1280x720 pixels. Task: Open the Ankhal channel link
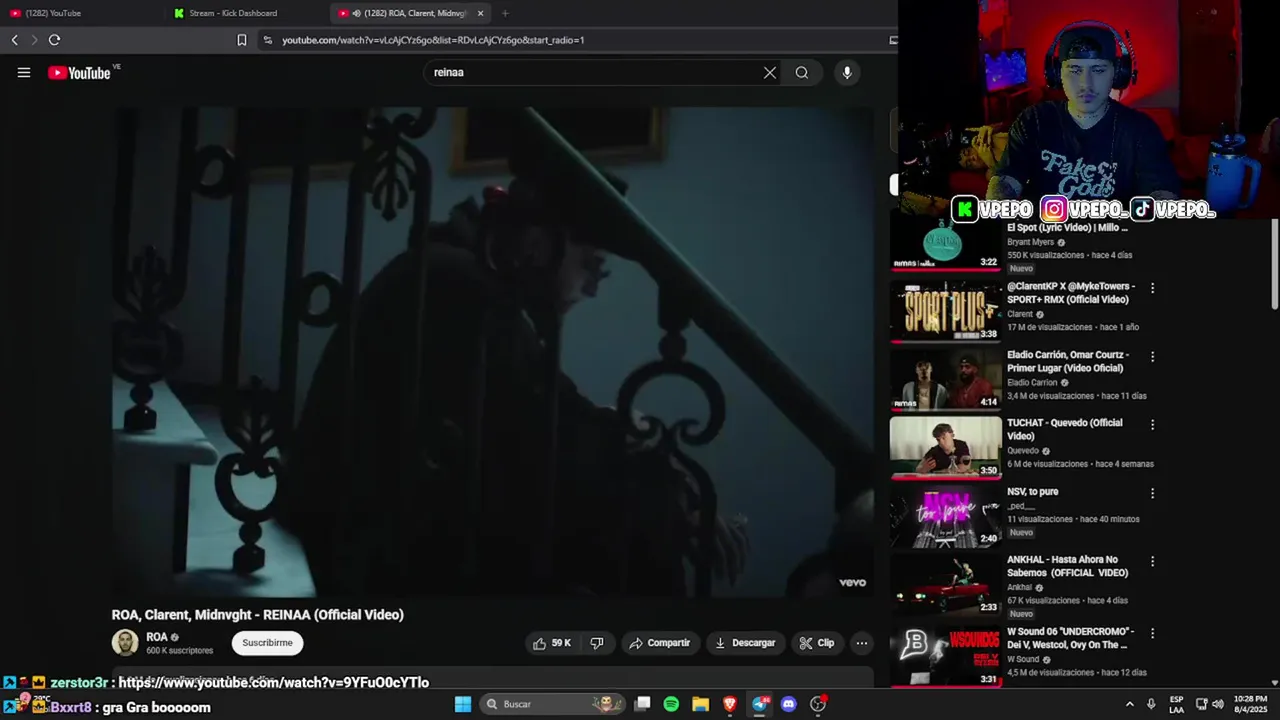[1019, 587]
